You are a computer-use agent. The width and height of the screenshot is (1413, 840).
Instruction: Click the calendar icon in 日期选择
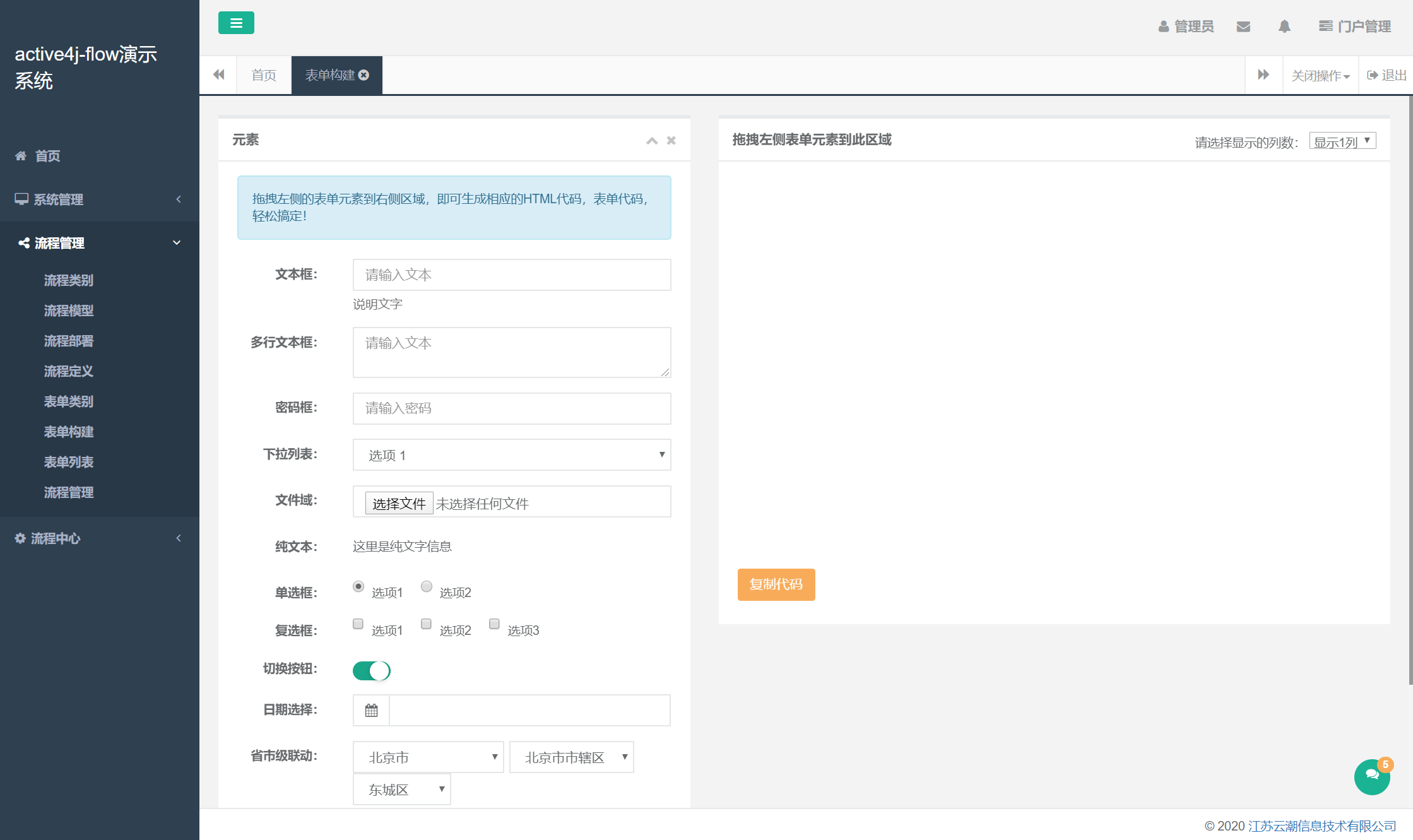tap(372, 711)
